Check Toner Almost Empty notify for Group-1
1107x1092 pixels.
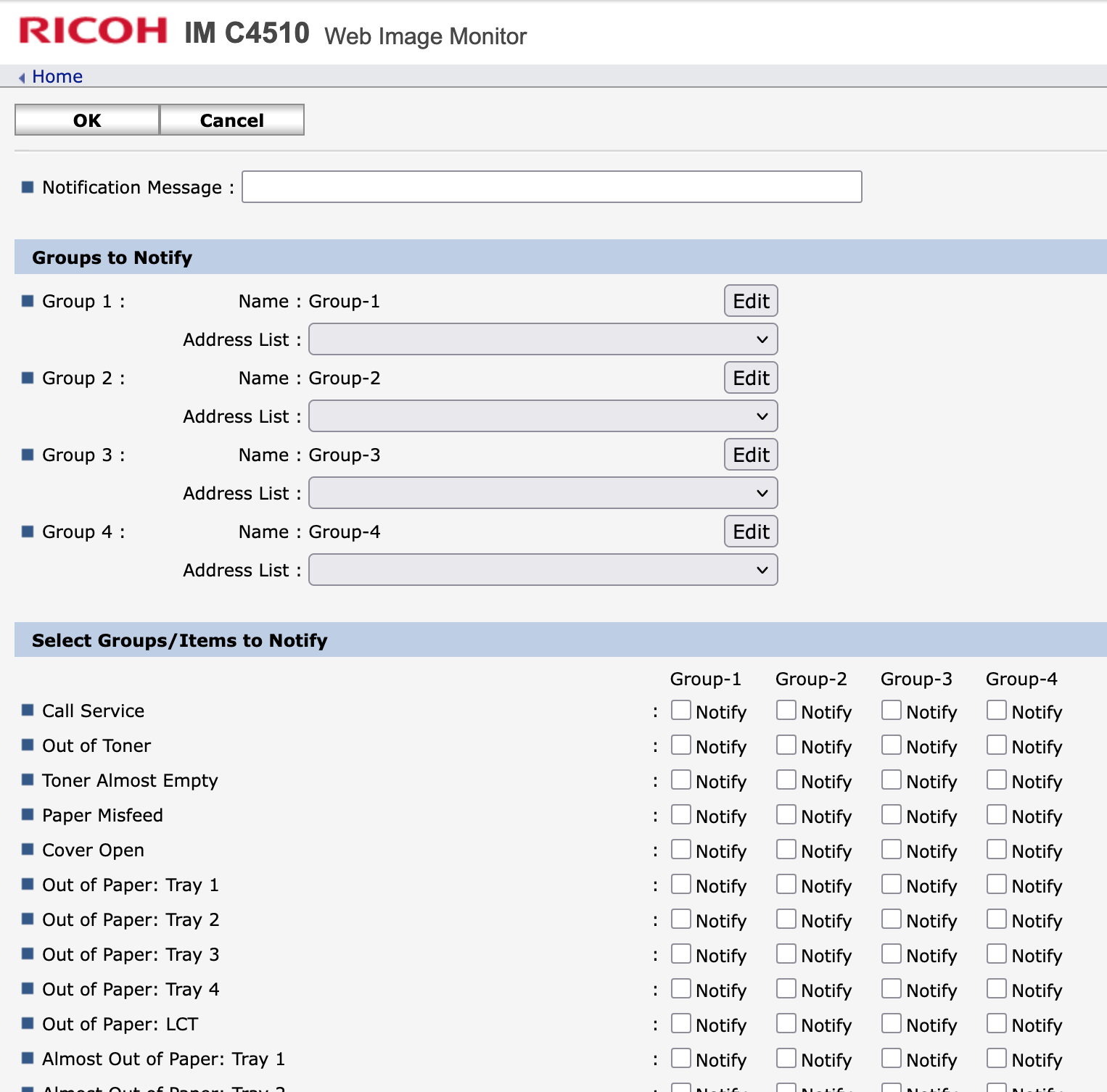click(680, 779)
